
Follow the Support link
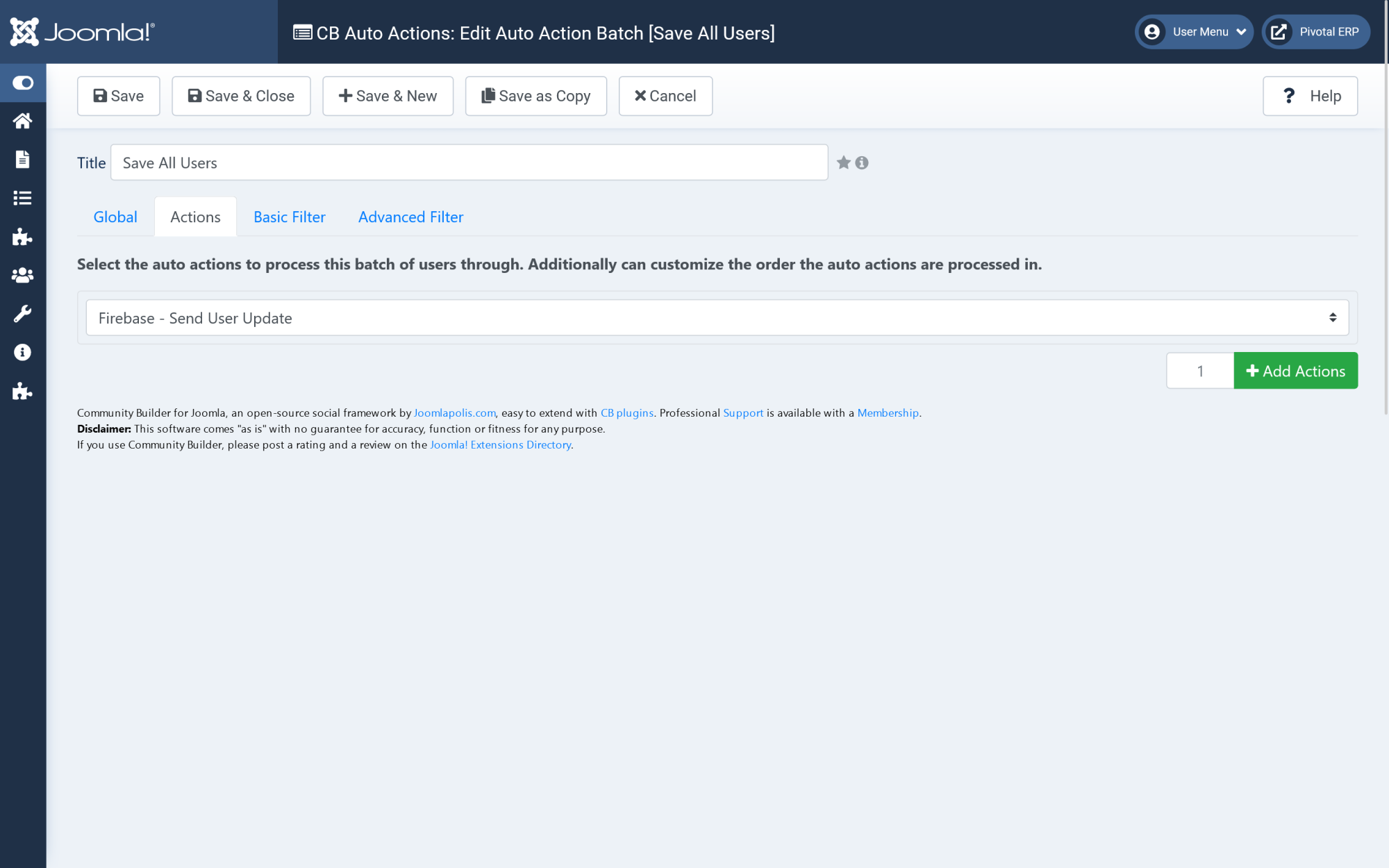(x=743, y=413)
